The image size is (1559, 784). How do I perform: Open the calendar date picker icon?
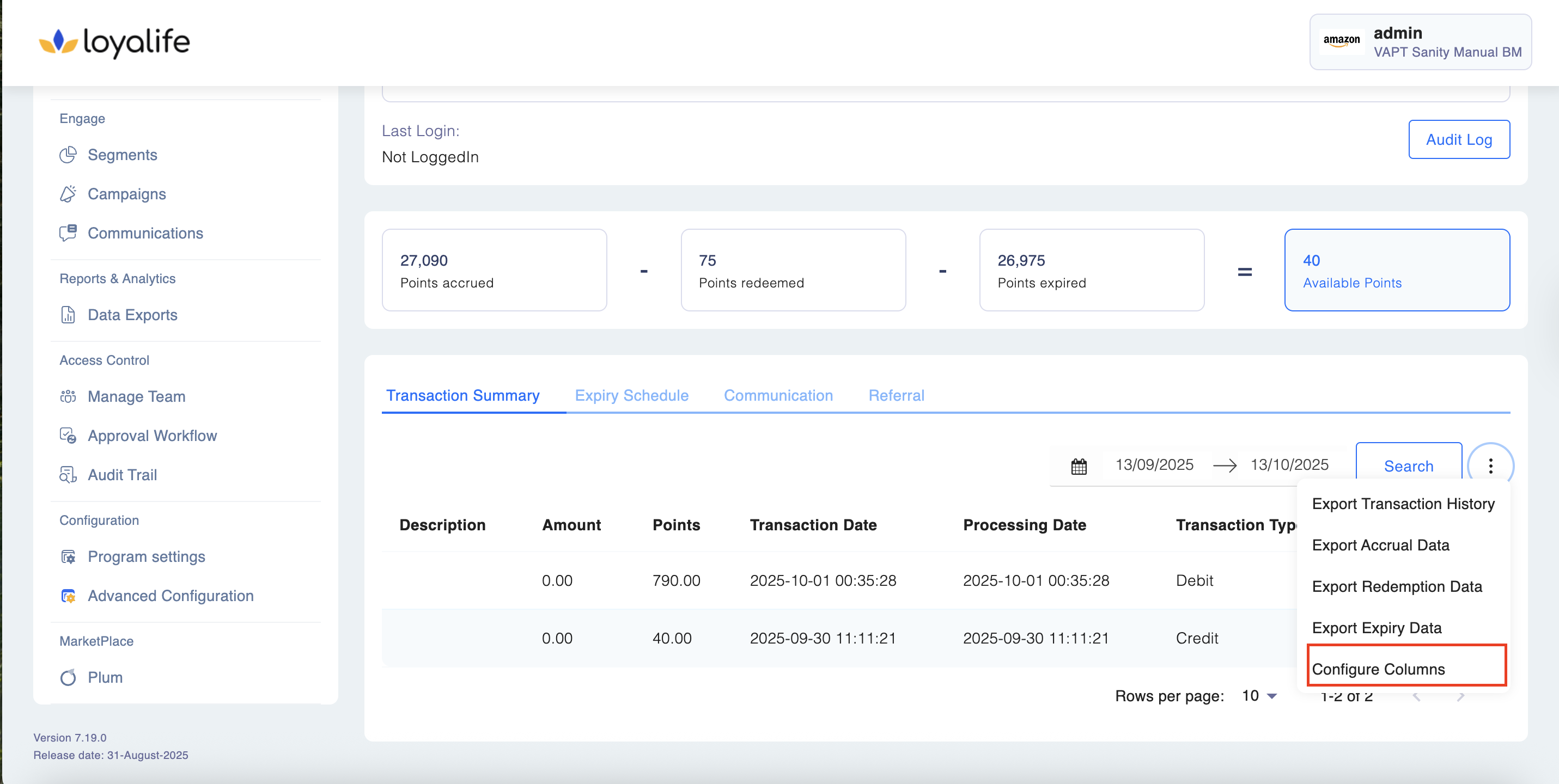coord(1079,466)
